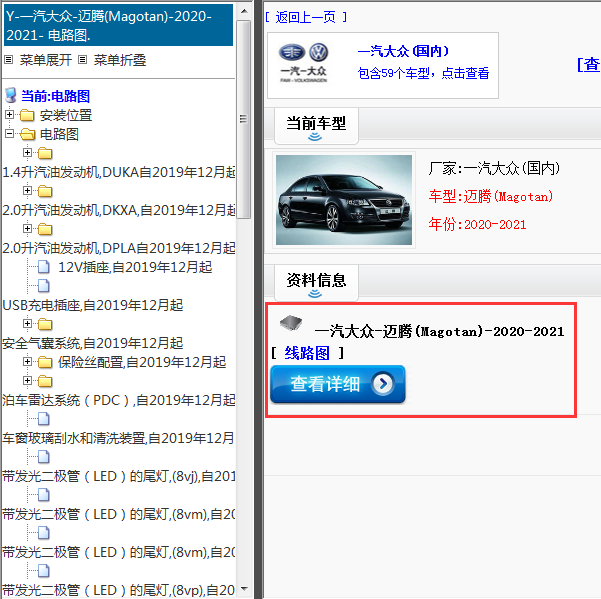Open 车窗玻璃刮水和清洗装置 entry
This screenshot has height=599, width=601.
pyautogui.click(x=118, y=438)
